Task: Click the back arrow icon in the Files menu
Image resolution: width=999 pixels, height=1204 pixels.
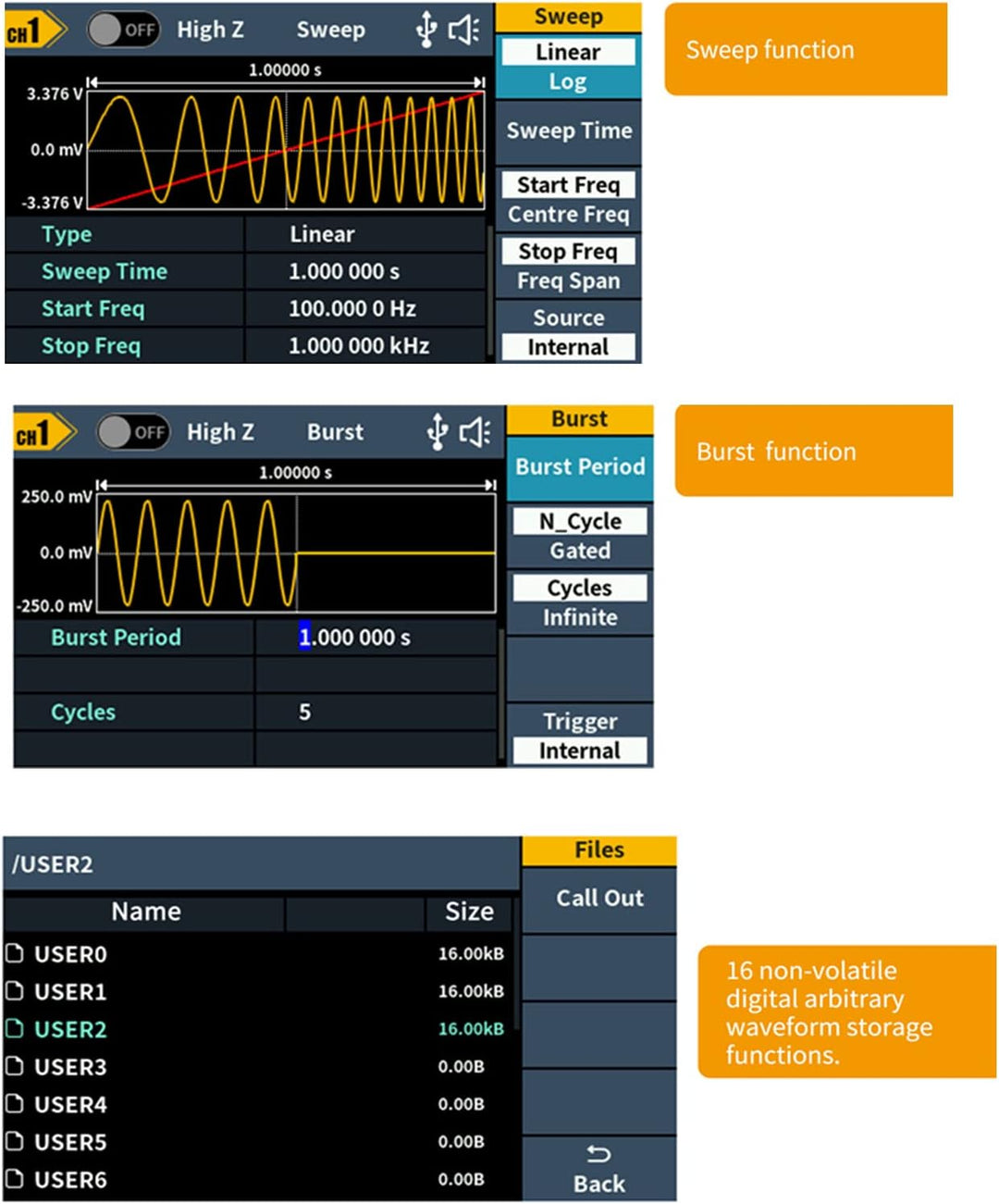Action: pyautogui.click(x=598, y=1152)
